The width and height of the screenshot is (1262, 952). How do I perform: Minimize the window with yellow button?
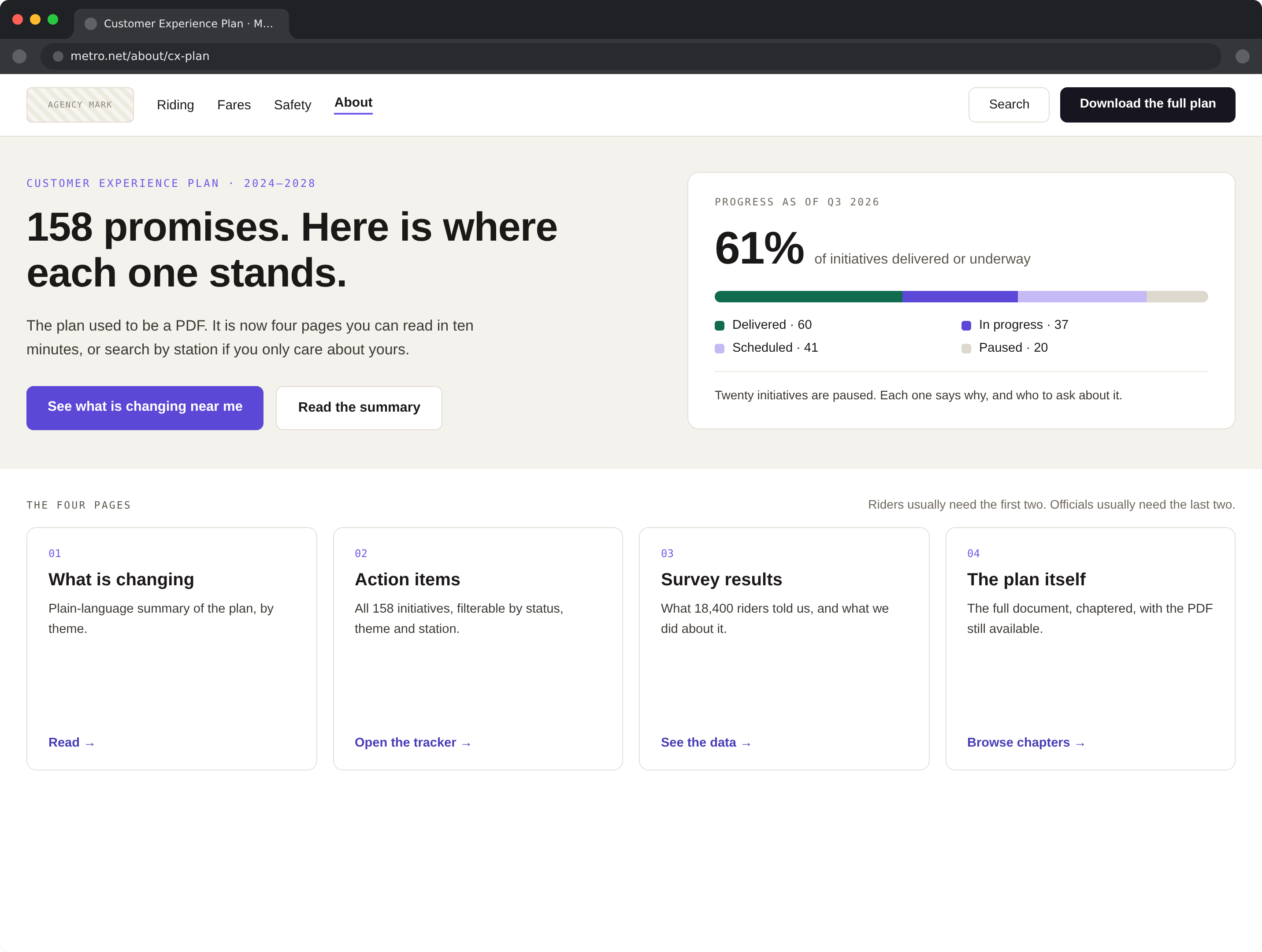[35, 19]
